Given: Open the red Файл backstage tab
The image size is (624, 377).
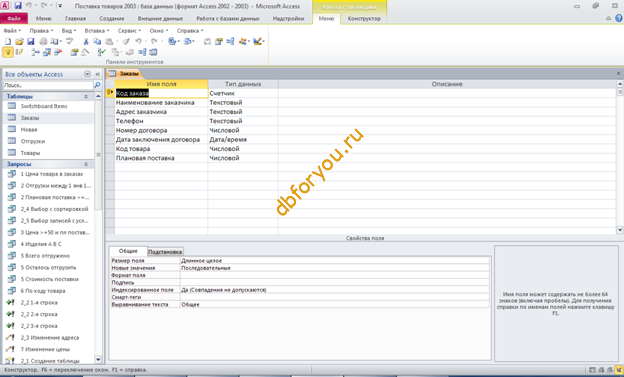Looking at the screenshot, I should [x=14, y=18].
